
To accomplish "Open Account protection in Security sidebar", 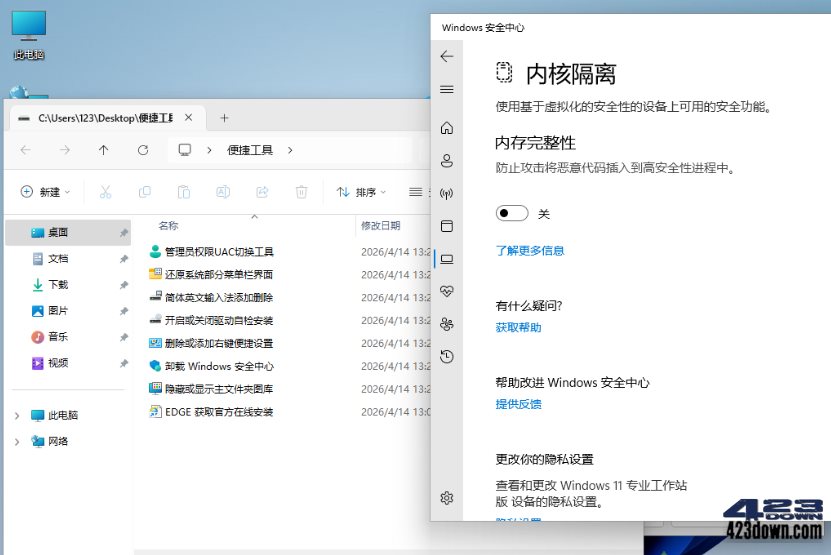I will [x=447, y=161].
